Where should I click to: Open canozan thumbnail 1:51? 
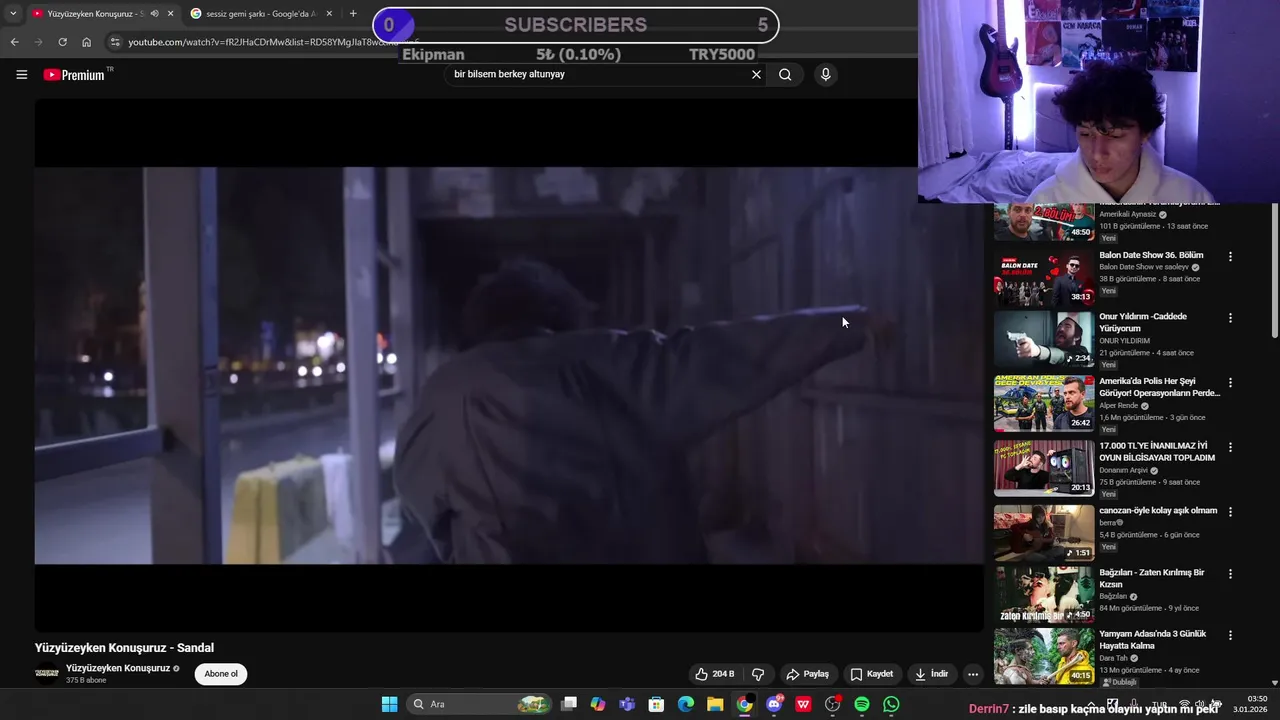click(x=1044, y=533)
